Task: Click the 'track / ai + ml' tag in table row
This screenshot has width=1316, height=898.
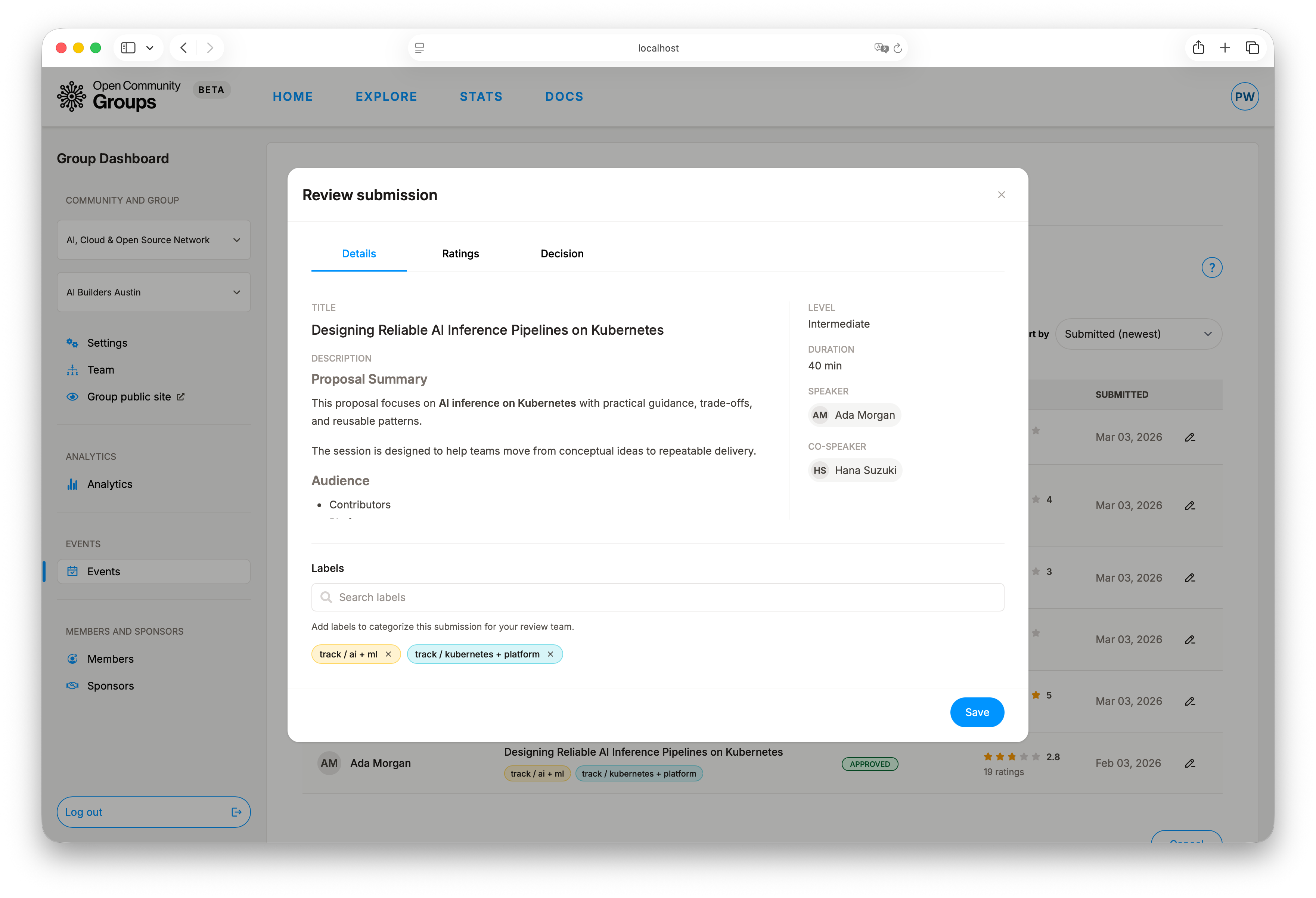Action: pyautogui.click(x=537, y=774)
